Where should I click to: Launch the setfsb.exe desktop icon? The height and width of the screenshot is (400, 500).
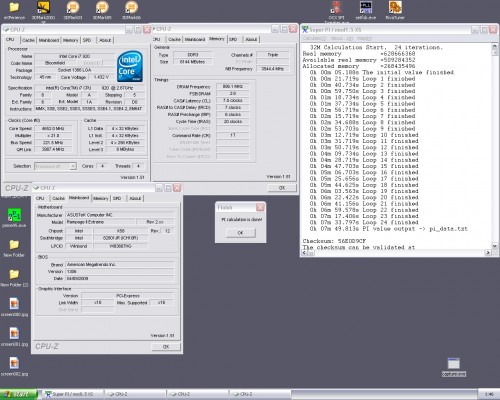pyautogui.click(x=366, y=10)
